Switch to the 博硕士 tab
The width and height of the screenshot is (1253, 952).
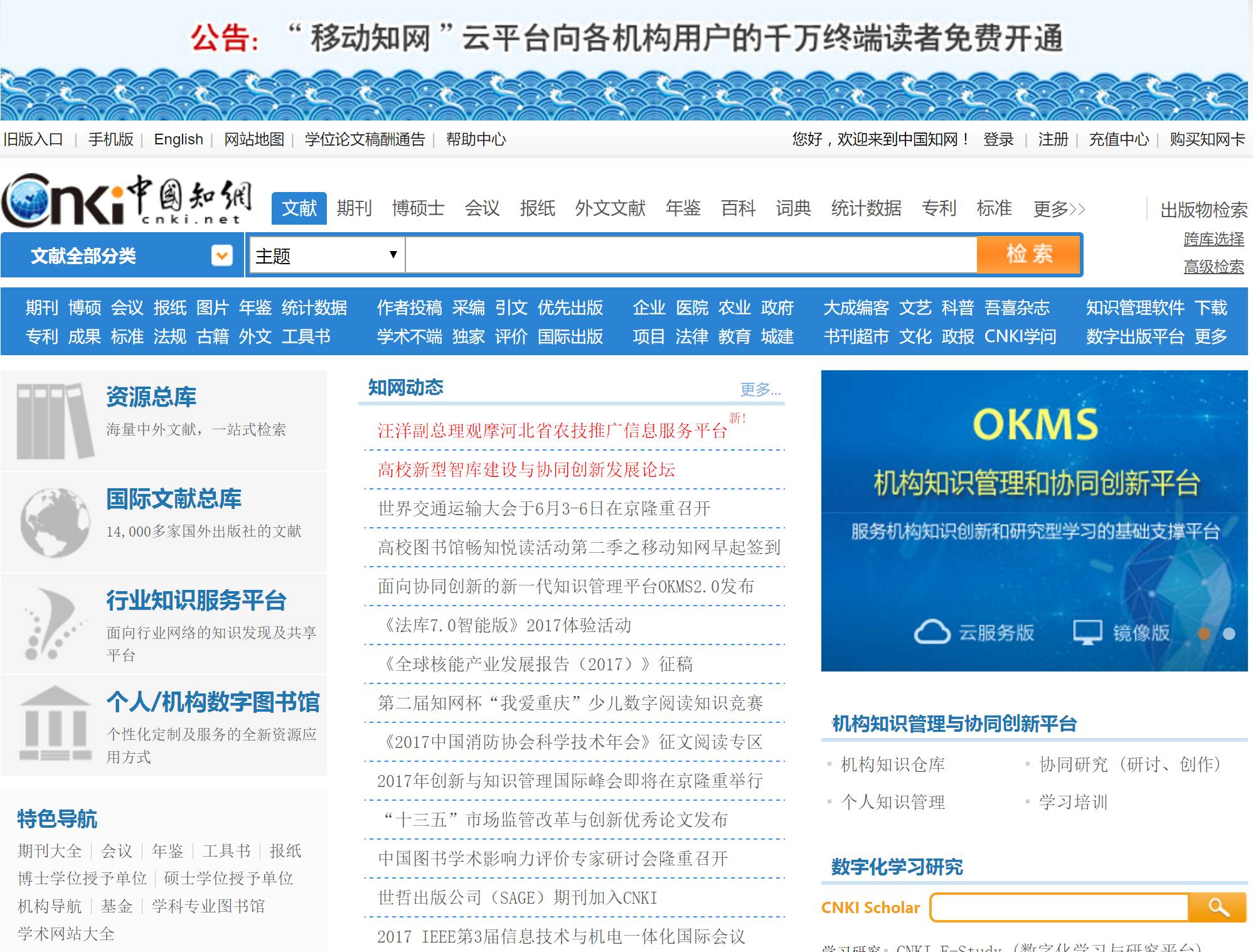click(x=419, y=208)
